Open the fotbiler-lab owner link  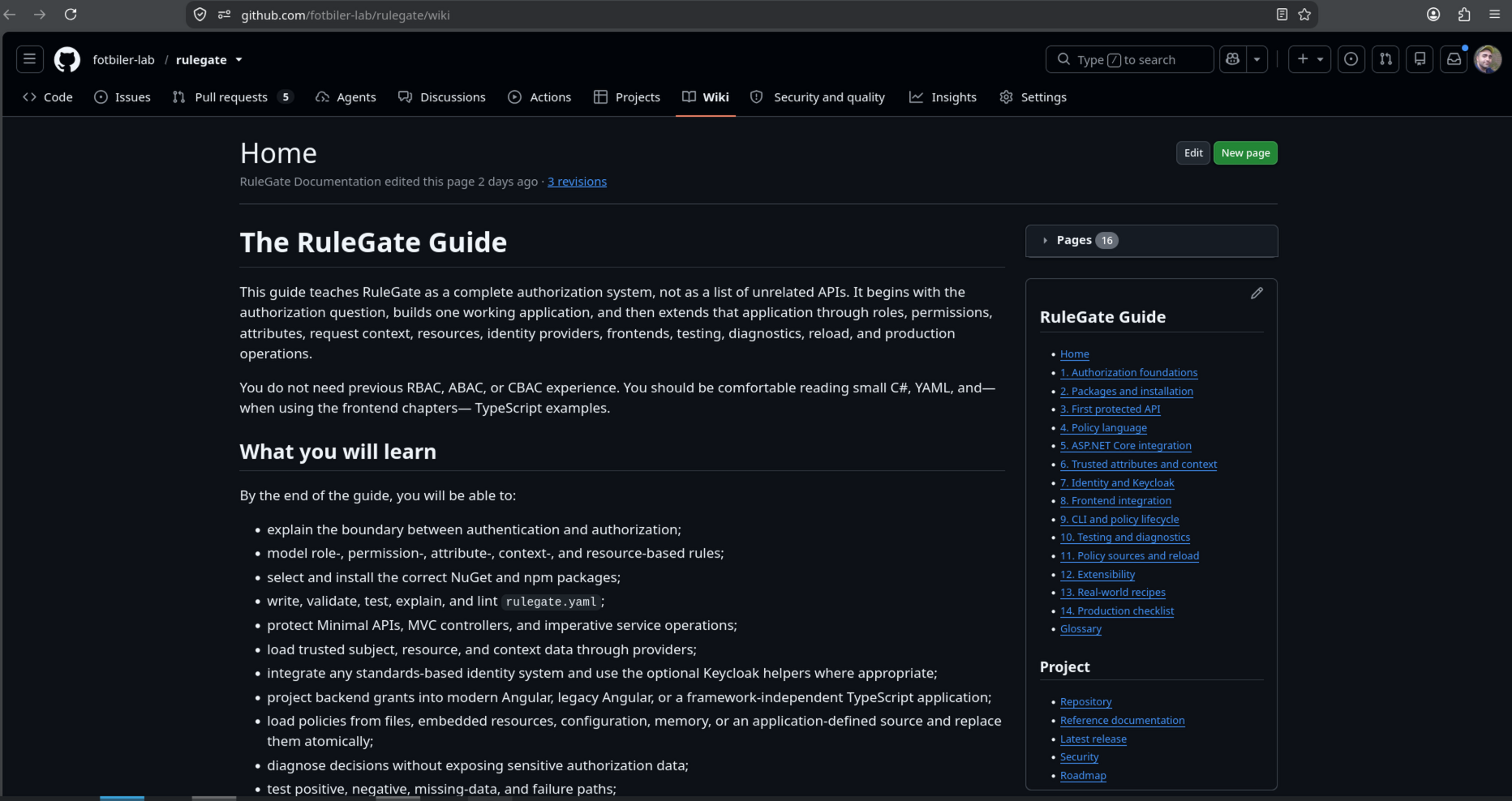pos(123,60)
